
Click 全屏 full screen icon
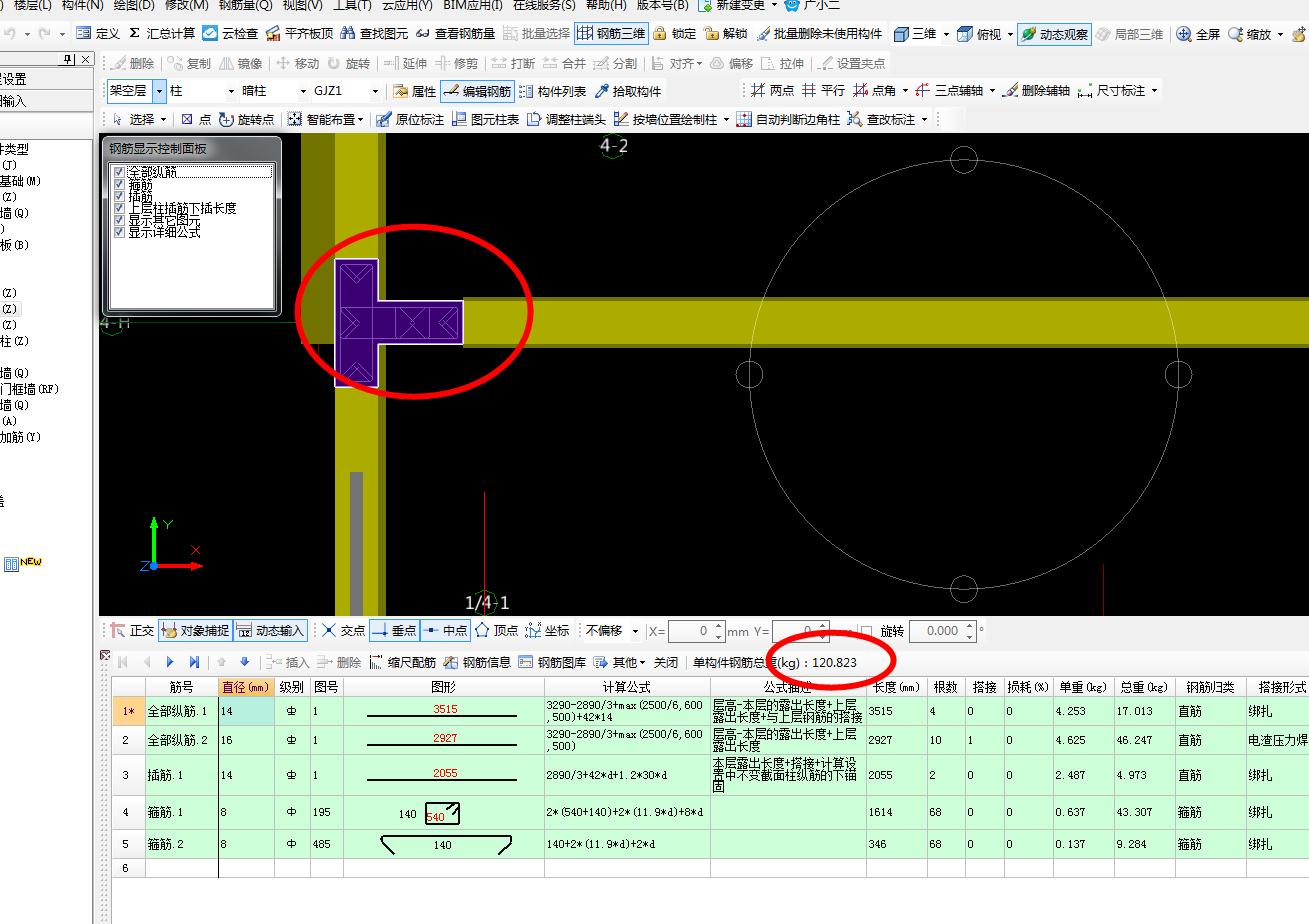click(1198, 33)
